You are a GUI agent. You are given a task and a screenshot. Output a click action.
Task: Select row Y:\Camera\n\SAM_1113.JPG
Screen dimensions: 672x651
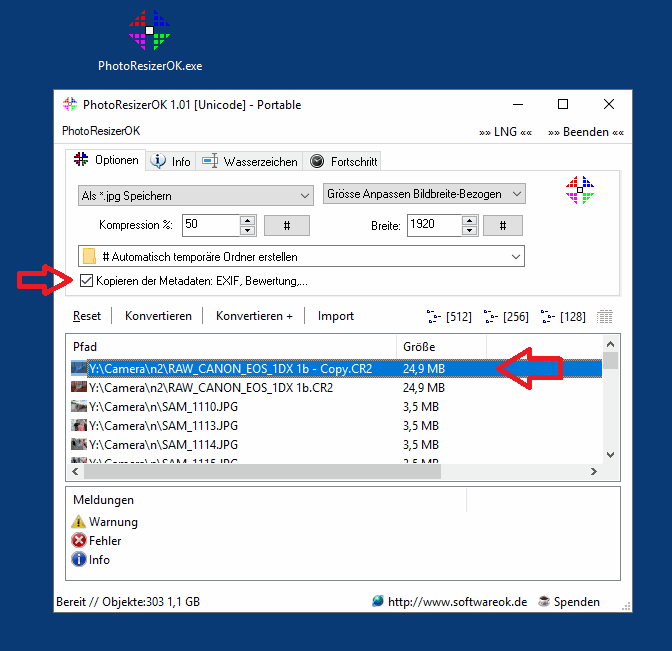tap(336, 425)
